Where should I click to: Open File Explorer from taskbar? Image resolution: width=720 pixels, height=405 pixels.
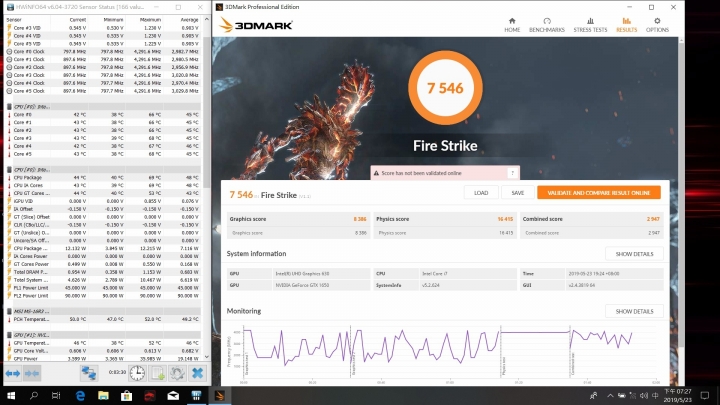(103, 395)
